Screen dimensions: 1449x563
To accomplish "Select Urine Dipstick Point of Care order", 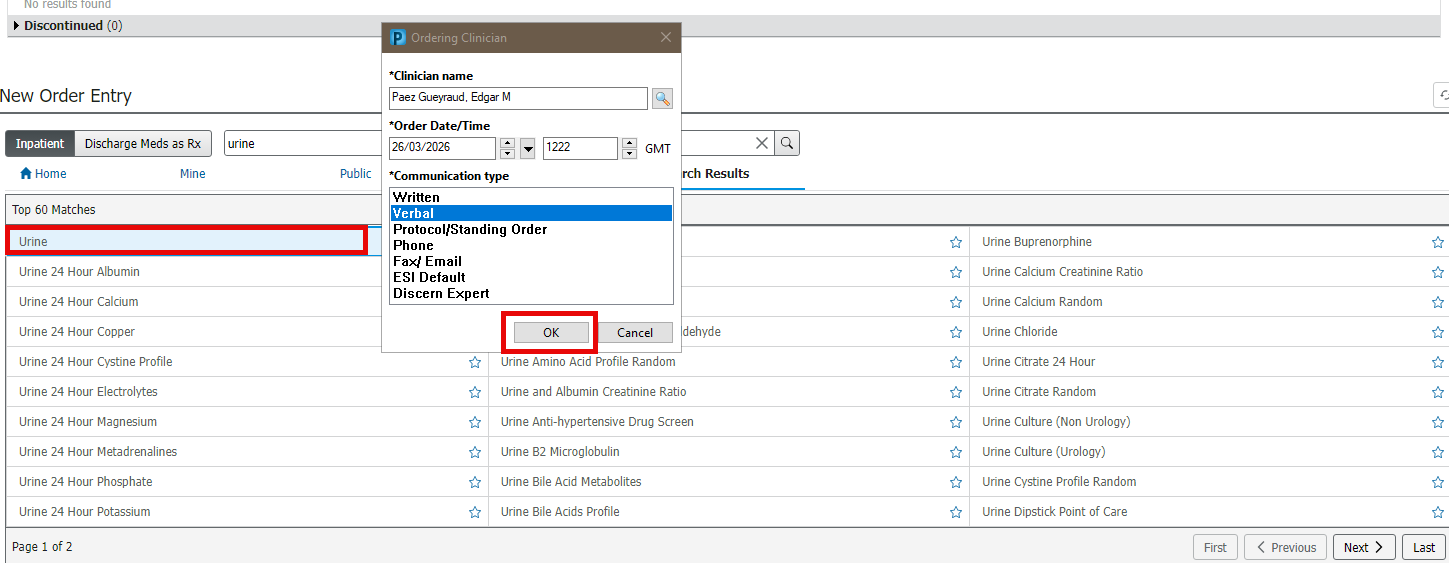I will 1054,512.
